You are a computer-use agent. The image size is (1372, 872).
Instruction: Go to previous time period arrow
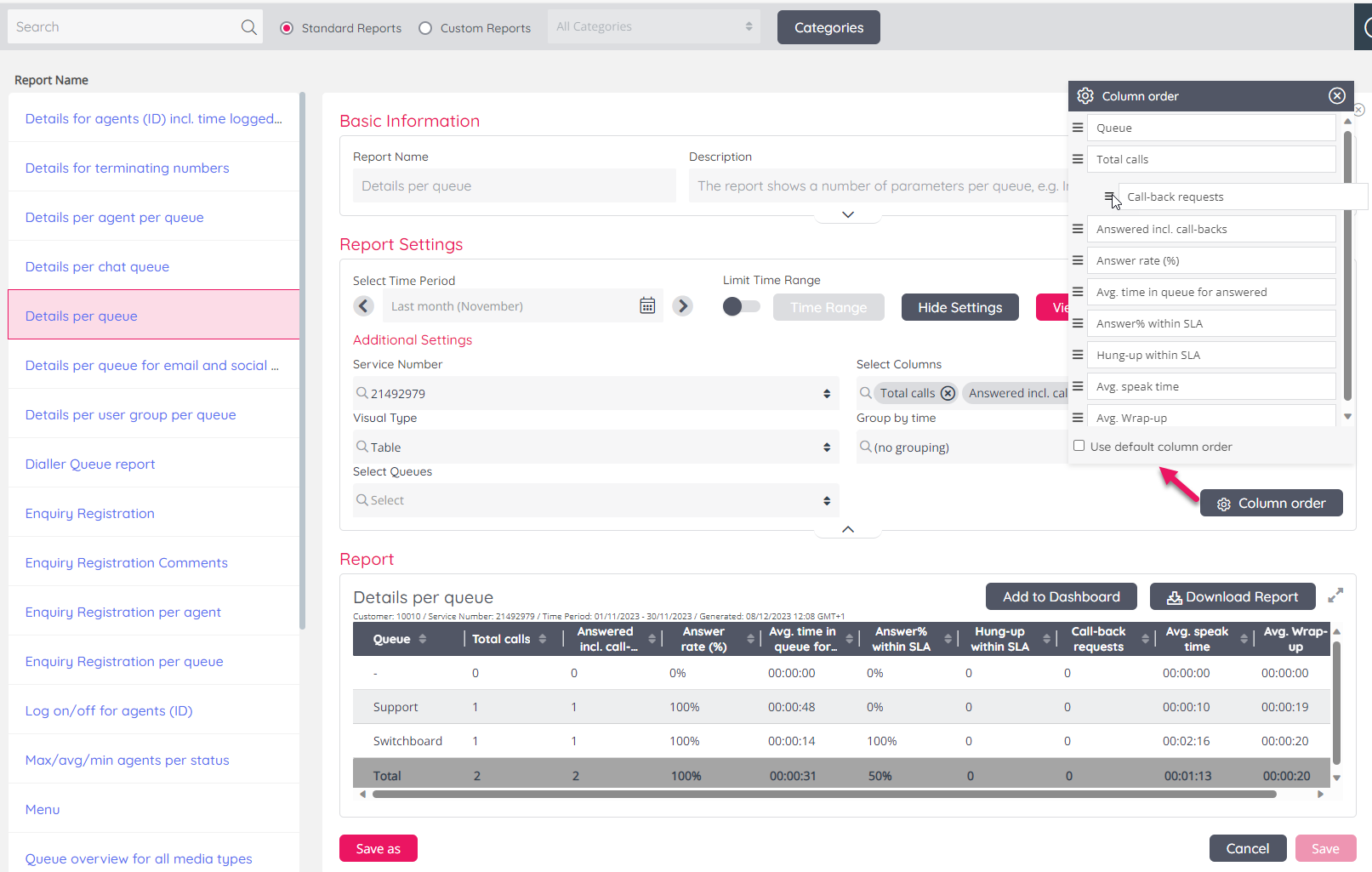pyautogui.click(x=364, y=306)
